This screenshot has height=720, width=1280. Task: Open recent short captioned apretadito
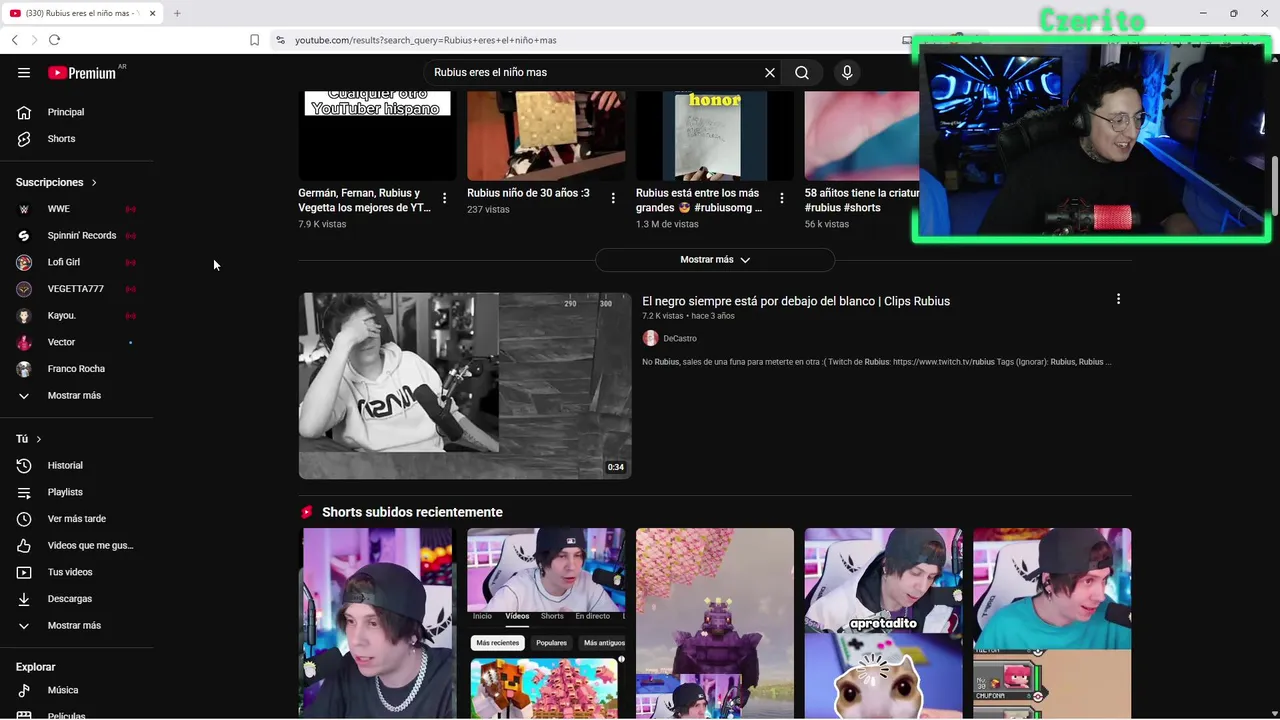click(884, 623)
